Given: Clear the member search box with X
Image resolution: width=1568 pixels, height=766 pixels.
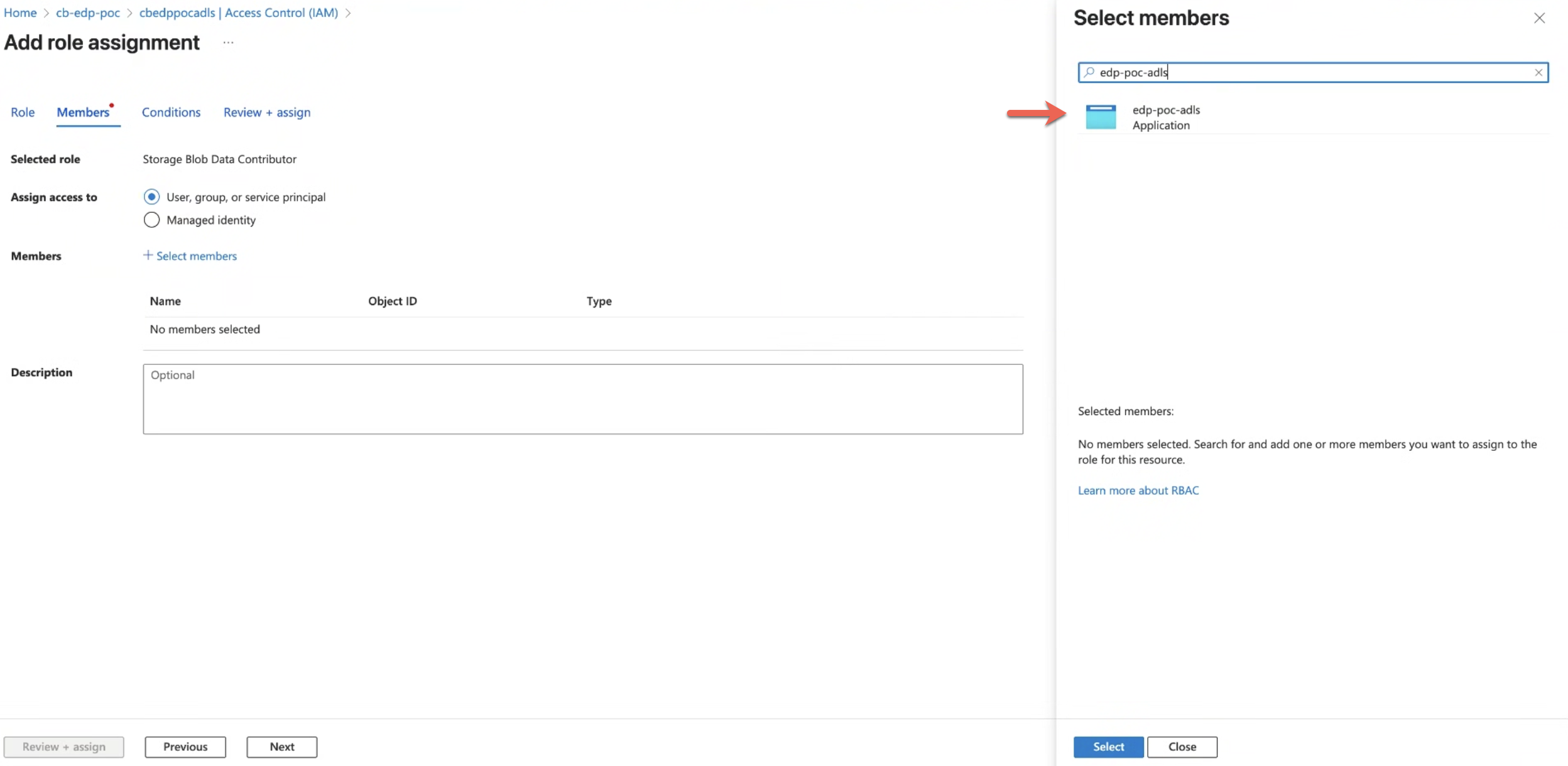Looking at the screenshot, I should click(x=1538, y=73).
